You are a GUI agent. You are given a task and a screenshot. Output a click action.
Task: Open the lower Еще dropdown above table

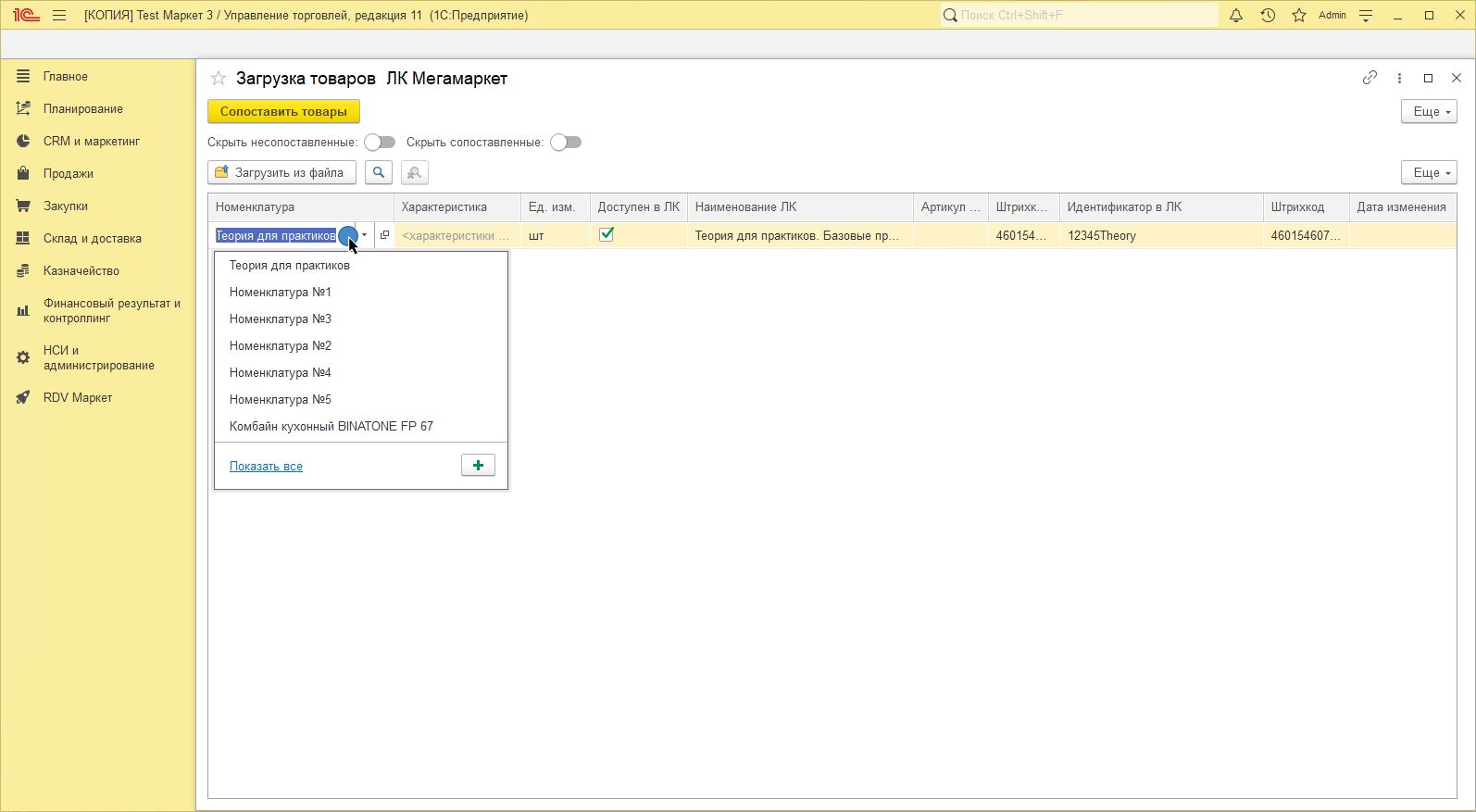point(1429,172)
